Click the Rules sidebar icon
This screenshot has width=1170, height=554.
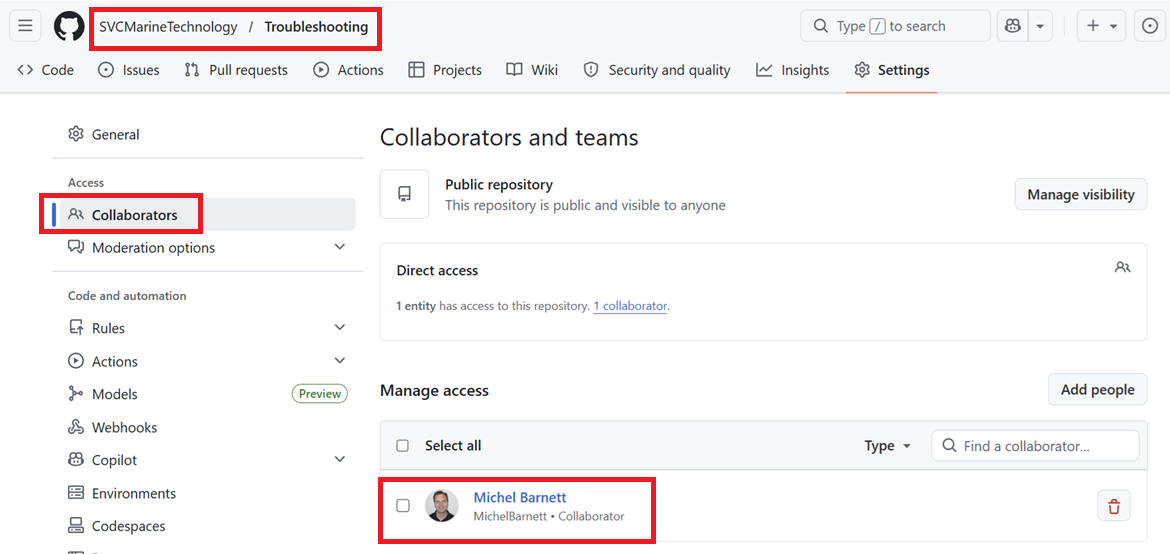pos(75,328)
